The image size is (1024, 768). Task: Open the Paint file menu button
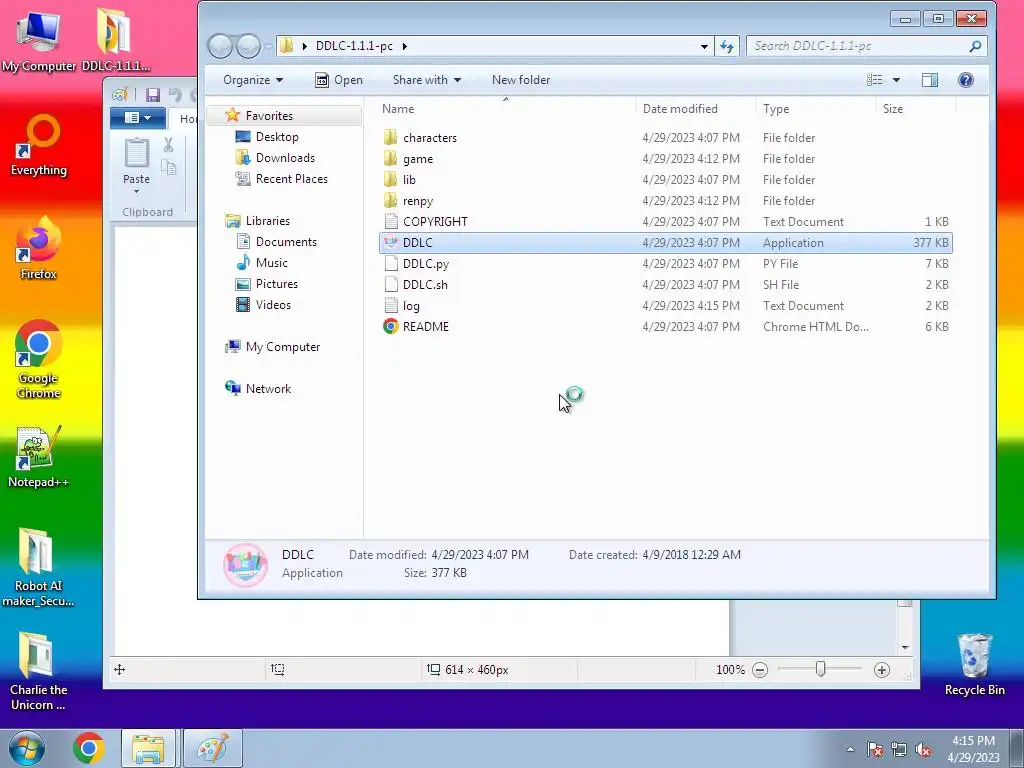pyautogui.click(x=138, y=118)
